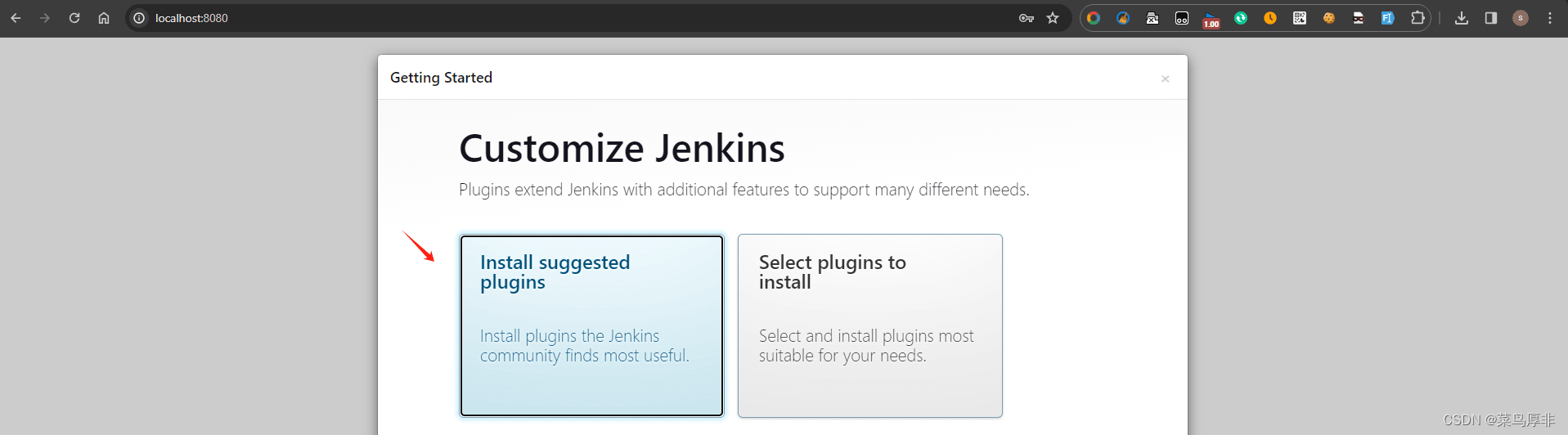The image size is (1568, 435).
Task: Open the green refresh arrows extension
Action: tap(1241, 18)
